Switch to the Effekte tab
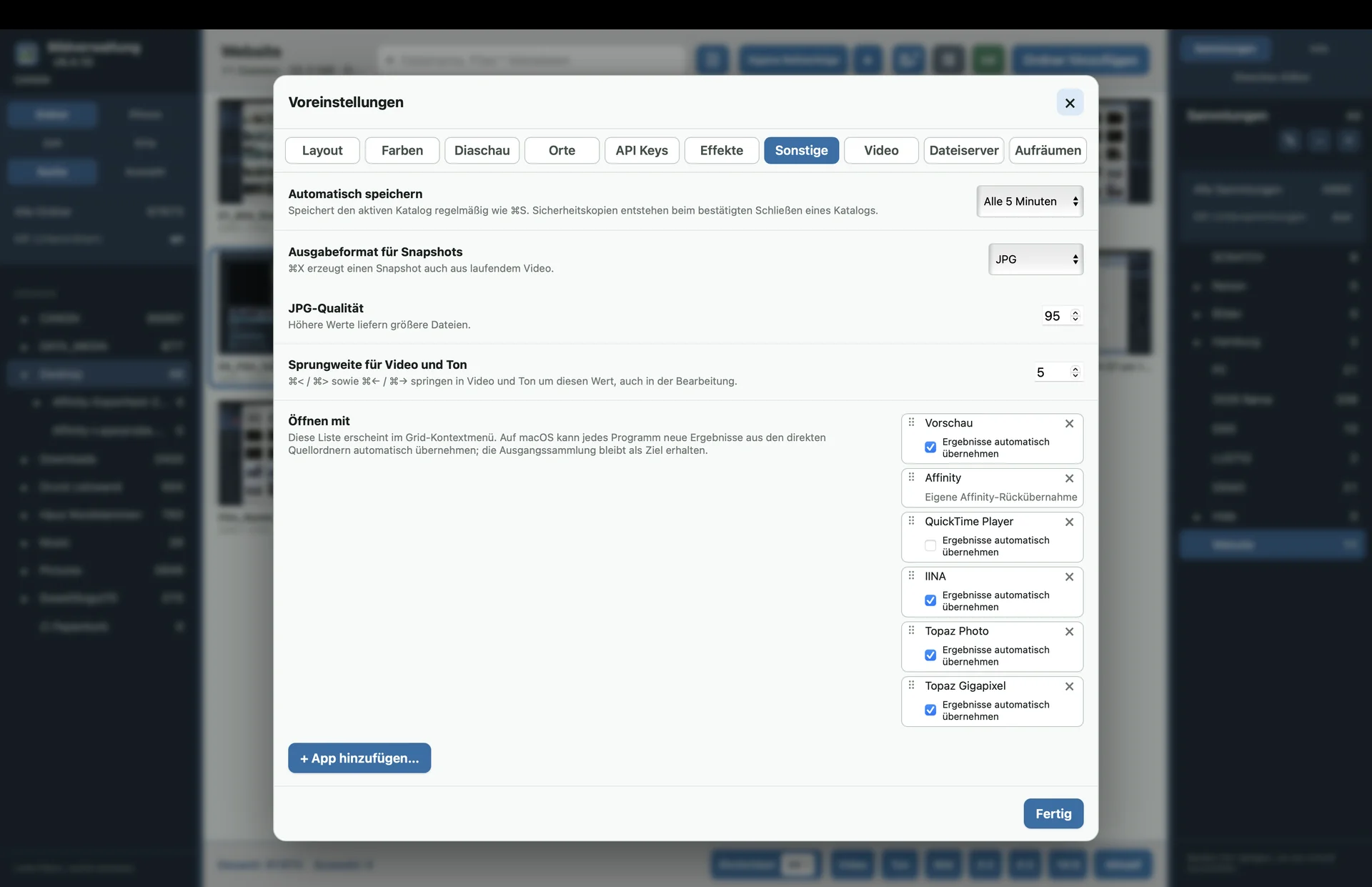Image resolution: width=1372 pixels, height=887 pixels. pyautogui.click(x=722, y=150)
